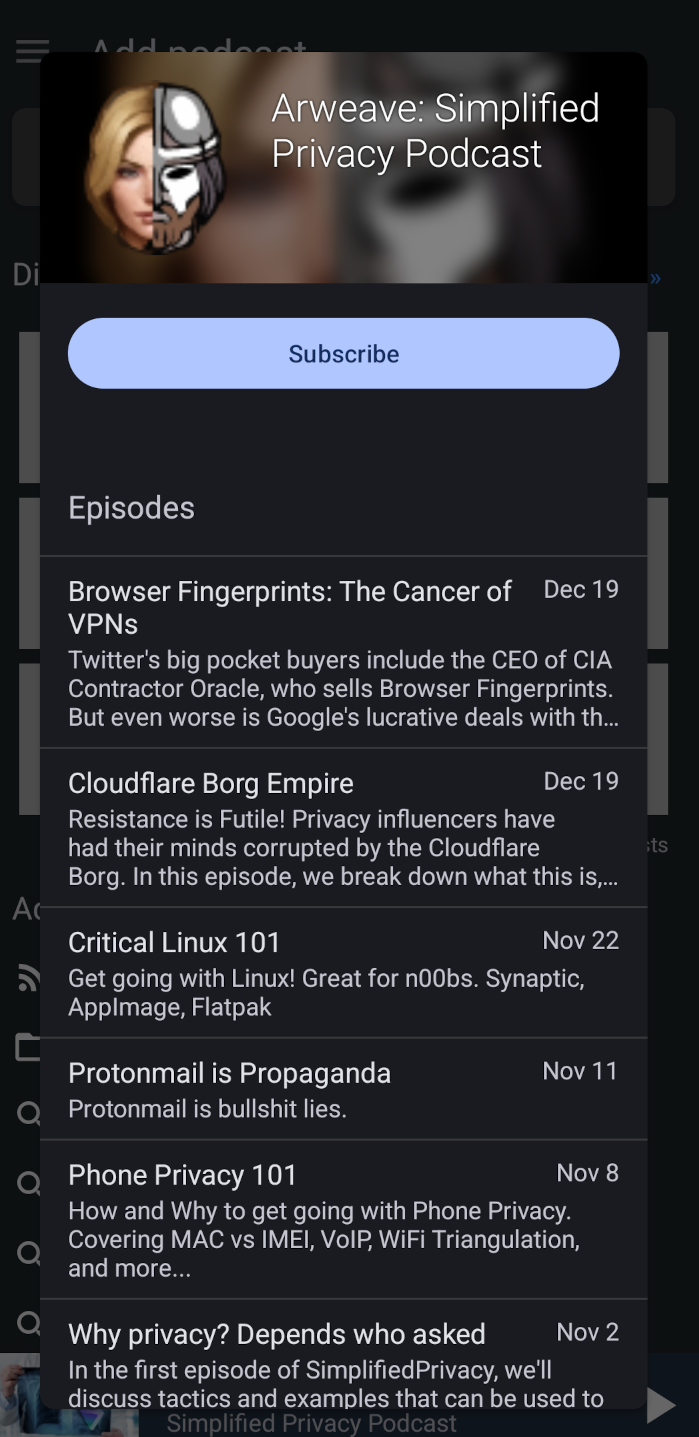Subscribe to the Simplified Privacy Podcast
699x1437 pixels.
[x=343, y=354]
